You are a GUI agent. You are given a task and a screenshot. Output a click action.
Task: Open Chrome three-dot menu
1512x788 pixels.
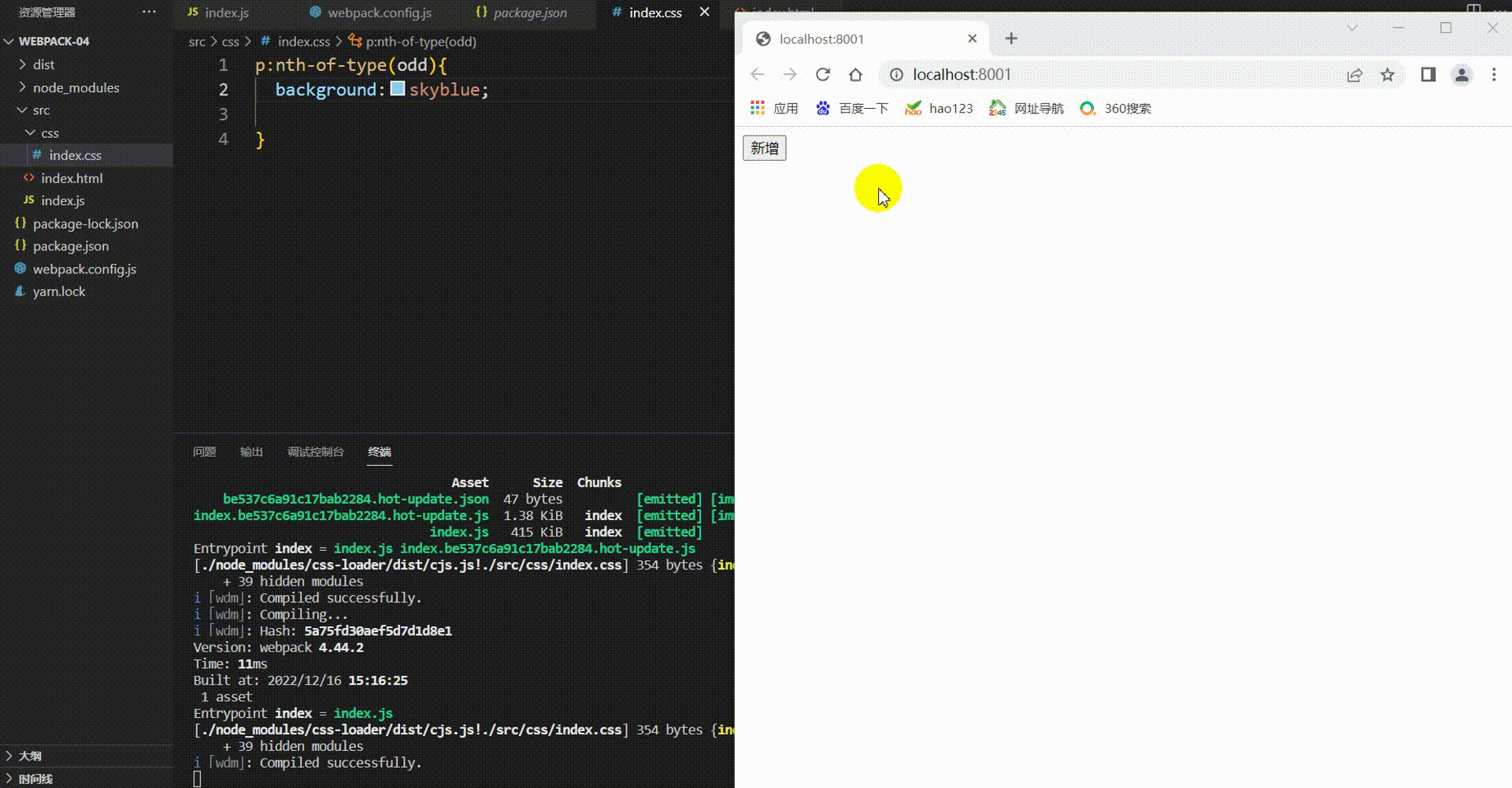1494,74
